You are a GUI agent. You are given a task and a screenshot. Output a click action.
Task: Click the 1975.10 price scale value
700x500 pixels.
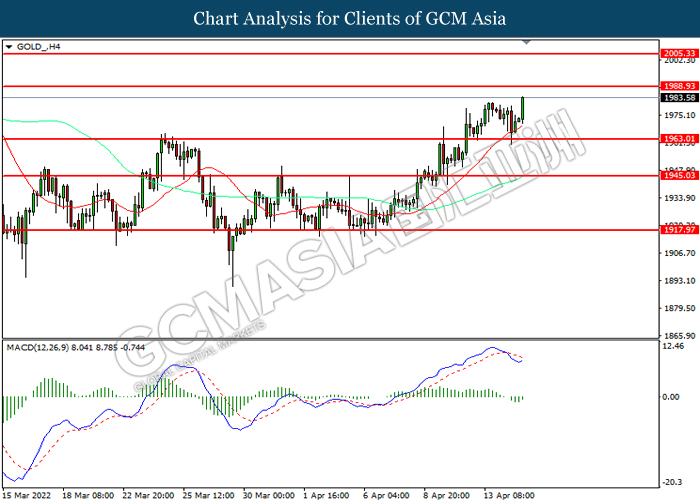[679, 115]
